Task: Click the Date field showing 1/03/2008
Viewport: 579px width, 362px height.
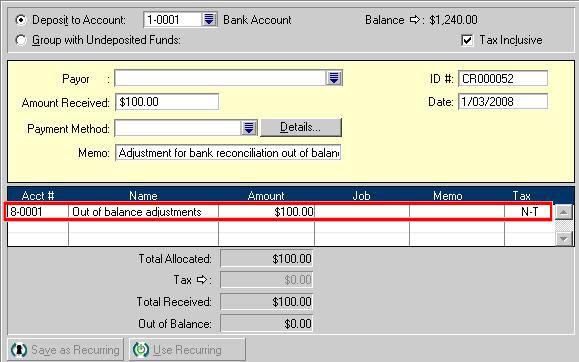Action: click(503, 102)
